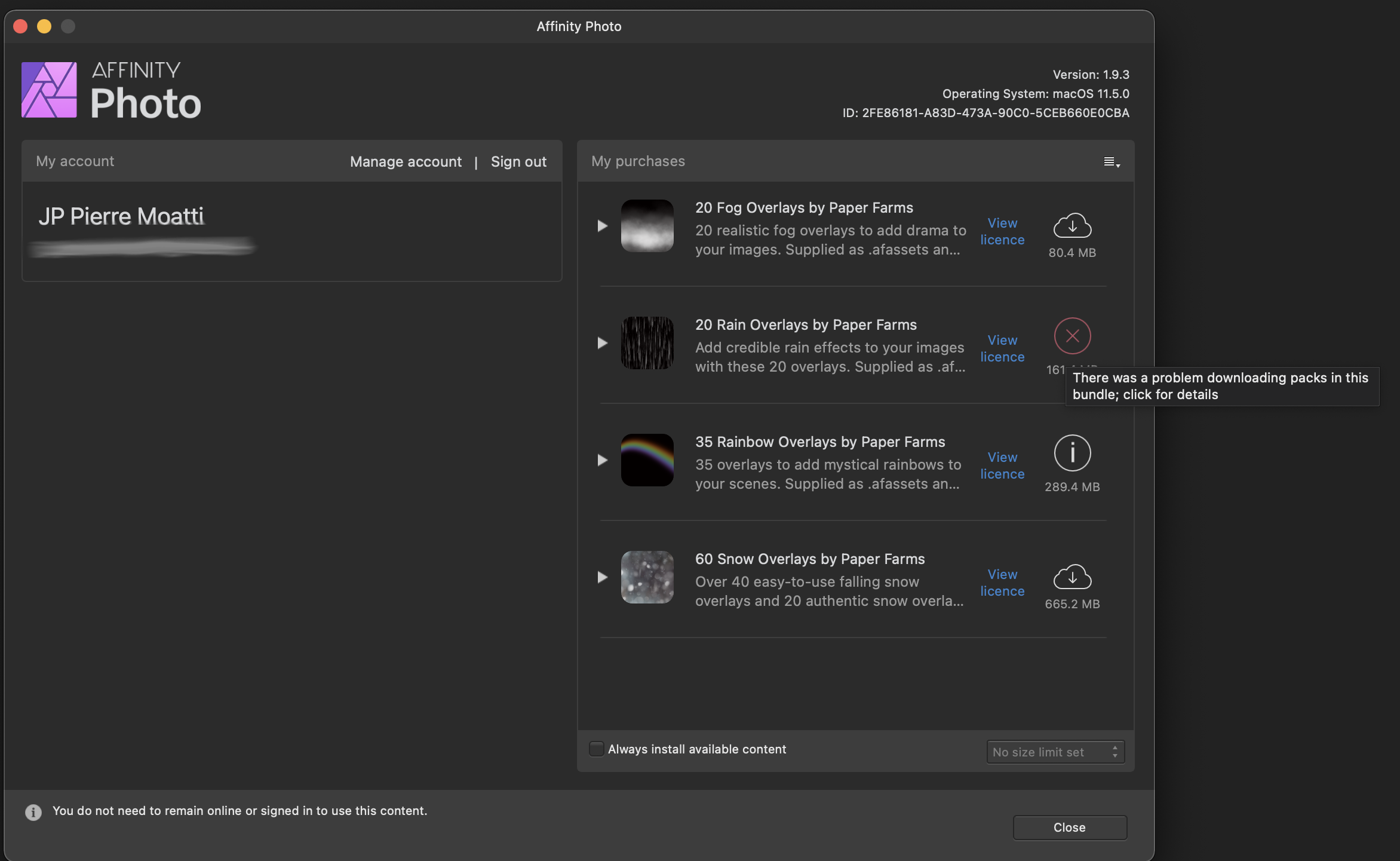This screenshot has height=861, width=1400.
Task: Click the red error icon for Rain Overlays
Action: 1072,336
